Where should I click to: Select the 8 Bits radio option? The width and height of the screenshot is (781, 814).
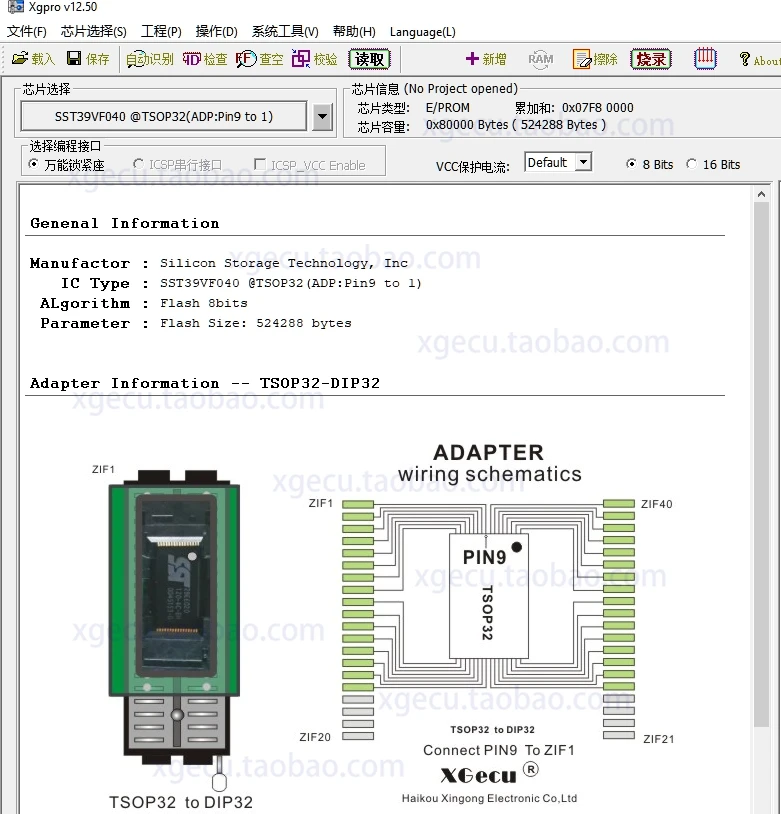pos(631,164)
